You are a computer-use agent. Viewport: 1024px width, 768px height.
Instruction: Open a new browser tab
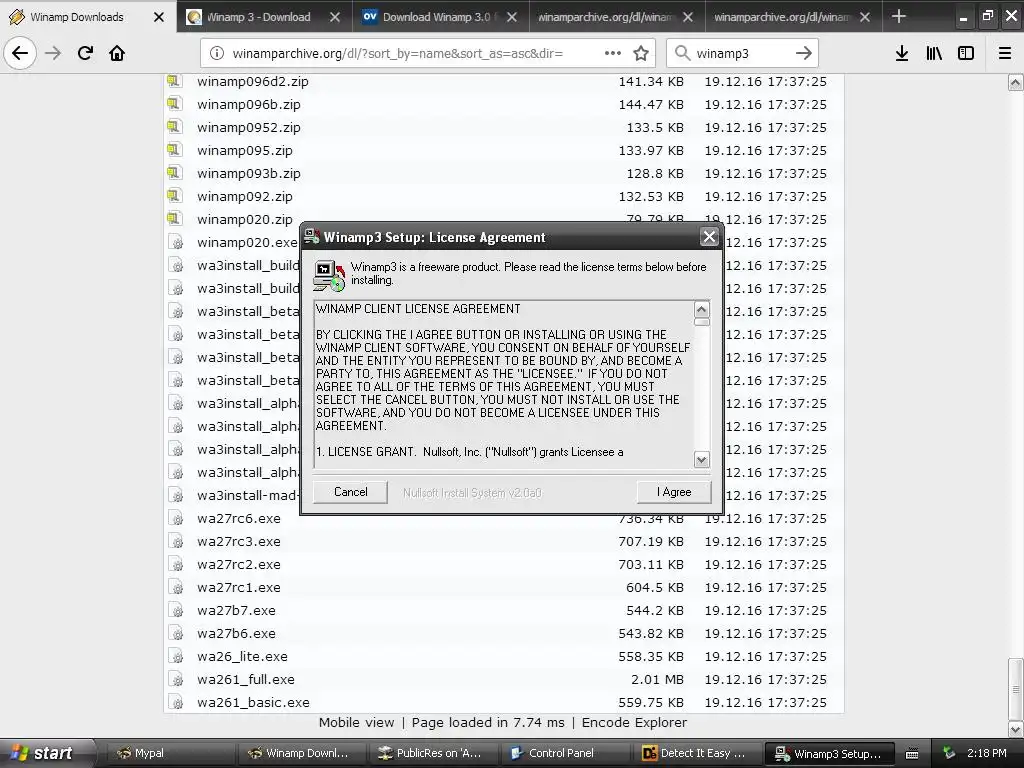(x=899, y=16)
